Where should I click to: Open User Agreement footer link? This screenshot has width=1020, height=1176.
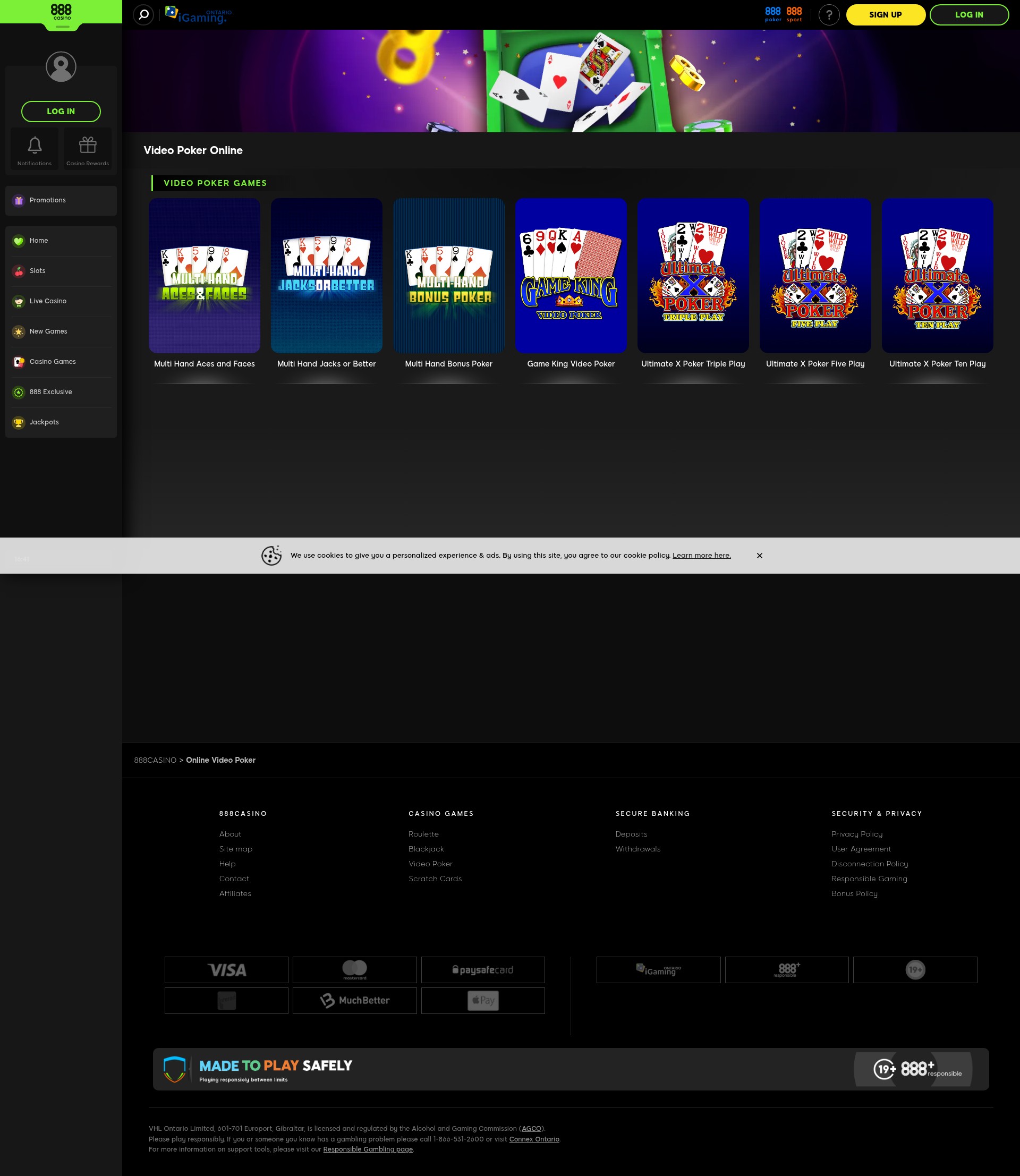pyautogui.click(x=861, y=849)
